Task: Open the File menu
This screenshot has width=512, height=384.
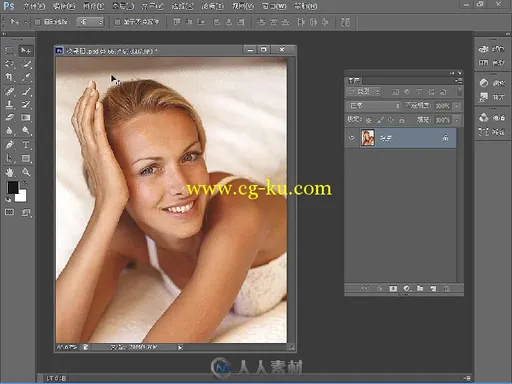Action: coord(34,6)
